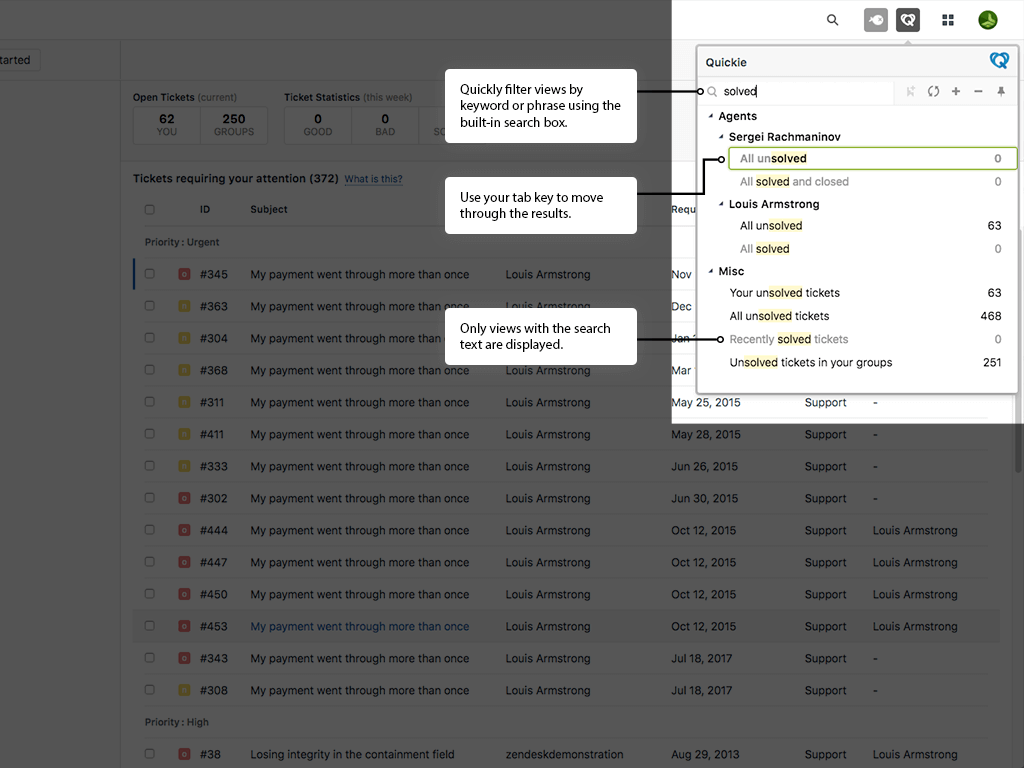This screenshot has width=1024, height=768.
Task: Click the count 468 beside All unsolved tickets
Action: 991,316
